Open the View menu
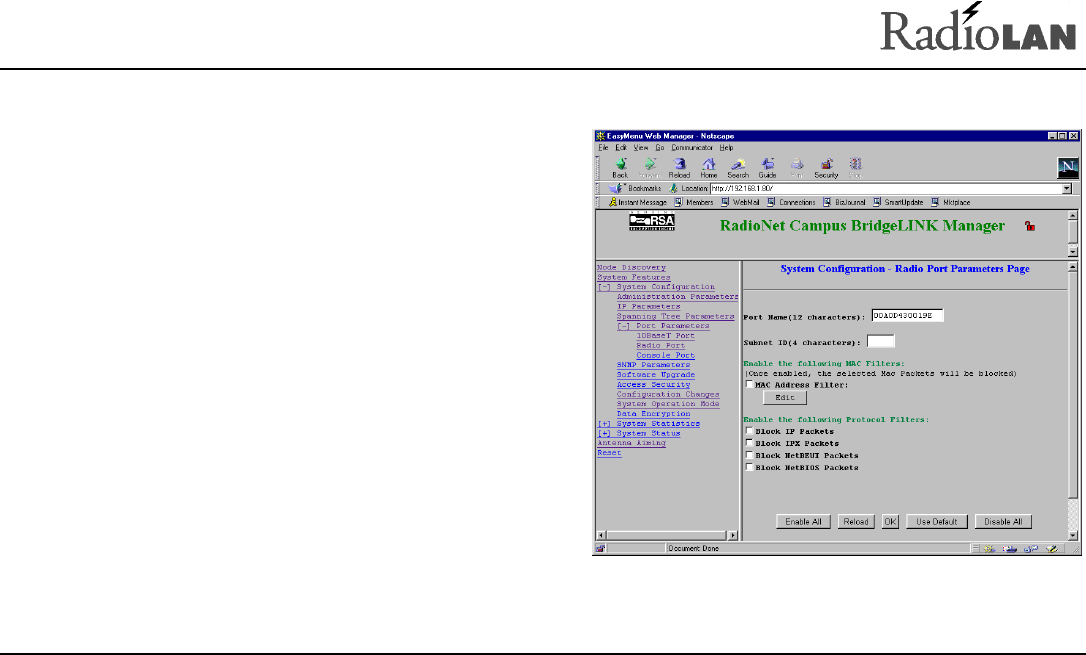1086x655 pixels. (x=637, y=147)
